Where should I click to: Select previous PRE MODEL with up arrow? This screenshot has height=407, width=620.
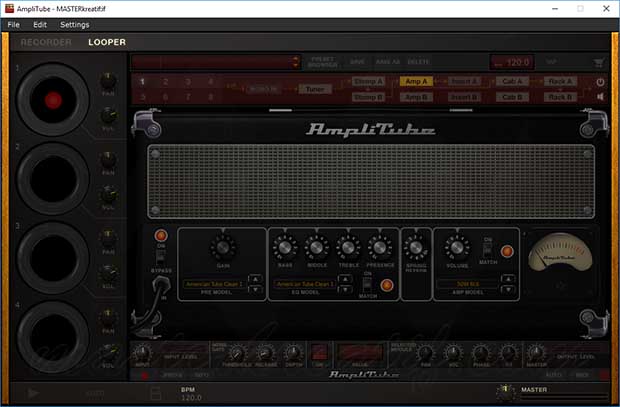(x=255, y=279)
